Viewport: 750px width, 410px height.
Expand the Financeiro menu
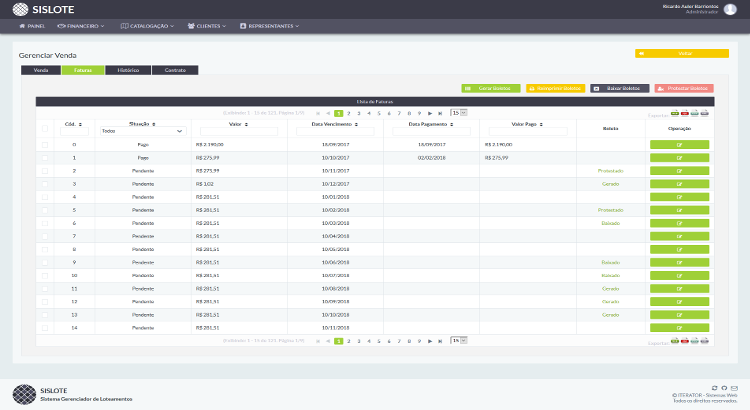80,26
